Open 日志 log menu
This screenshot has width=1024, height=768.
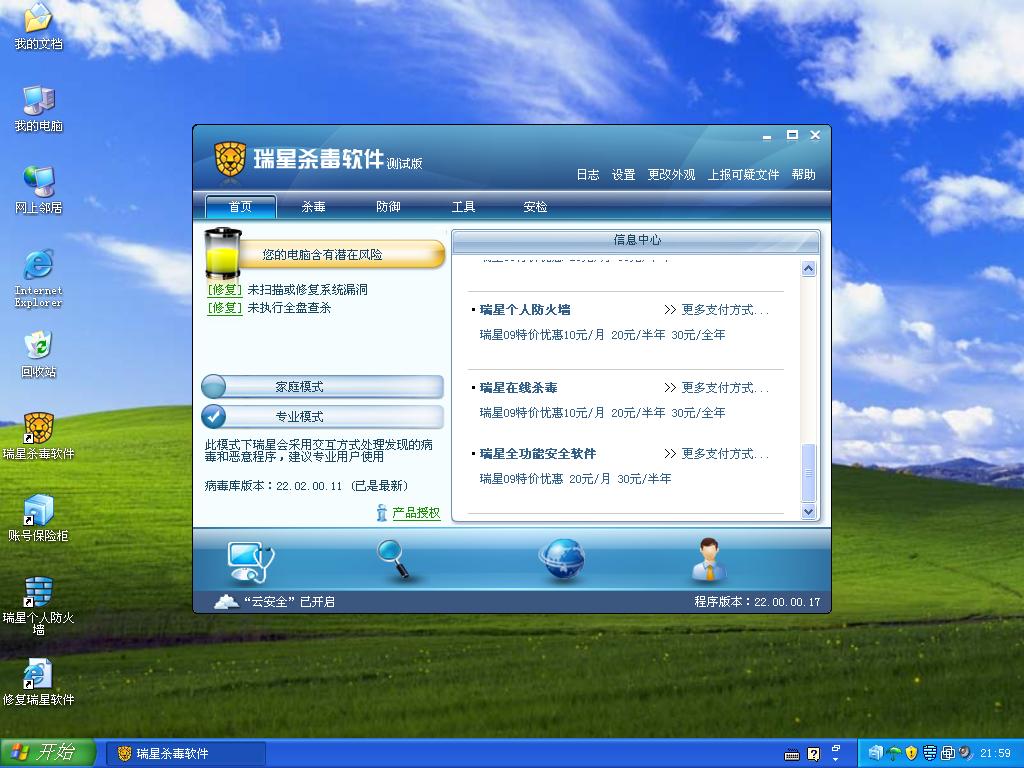588,174
